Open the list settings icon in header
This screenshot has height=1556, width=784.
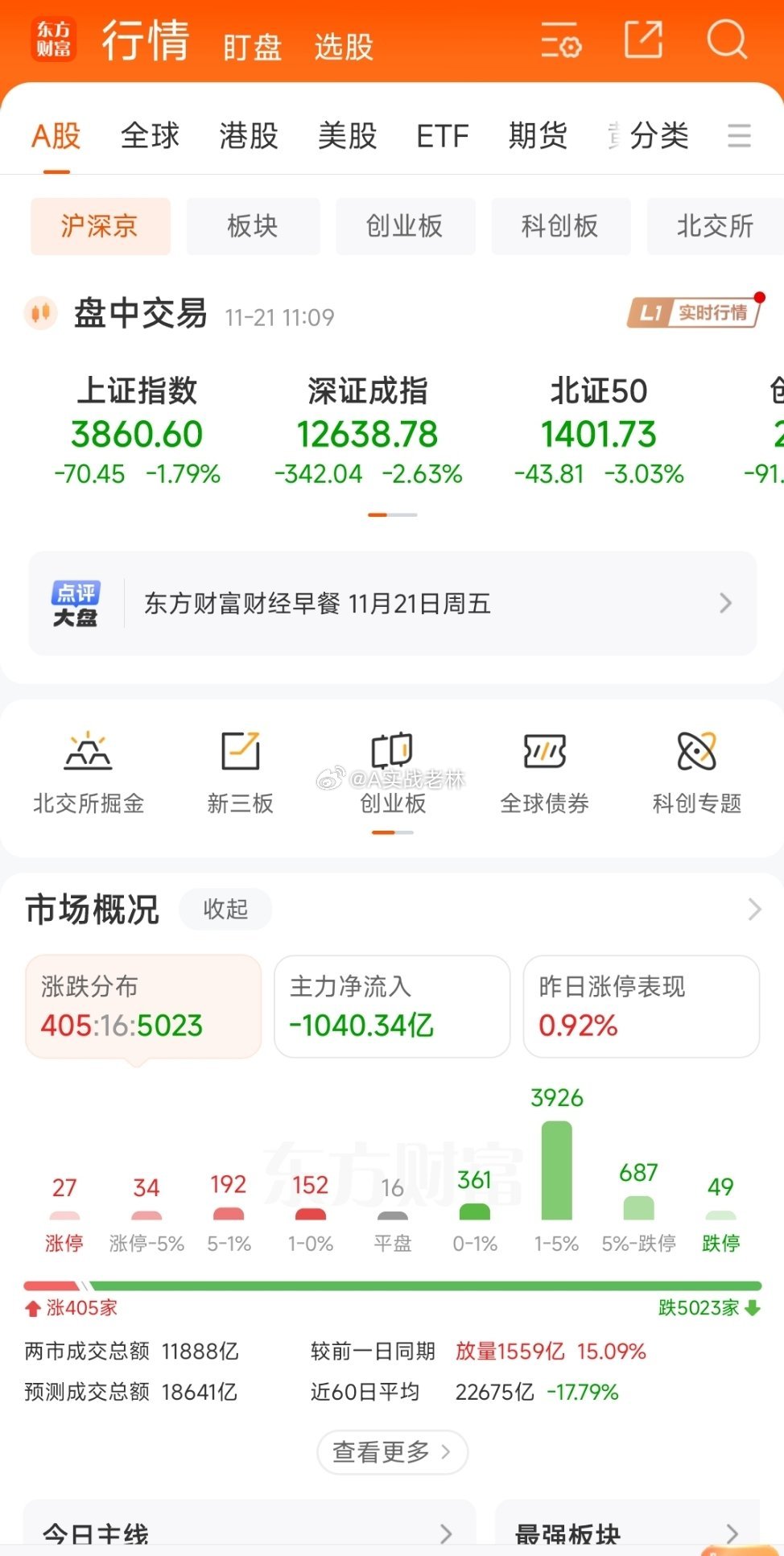(x=561, y=39)
